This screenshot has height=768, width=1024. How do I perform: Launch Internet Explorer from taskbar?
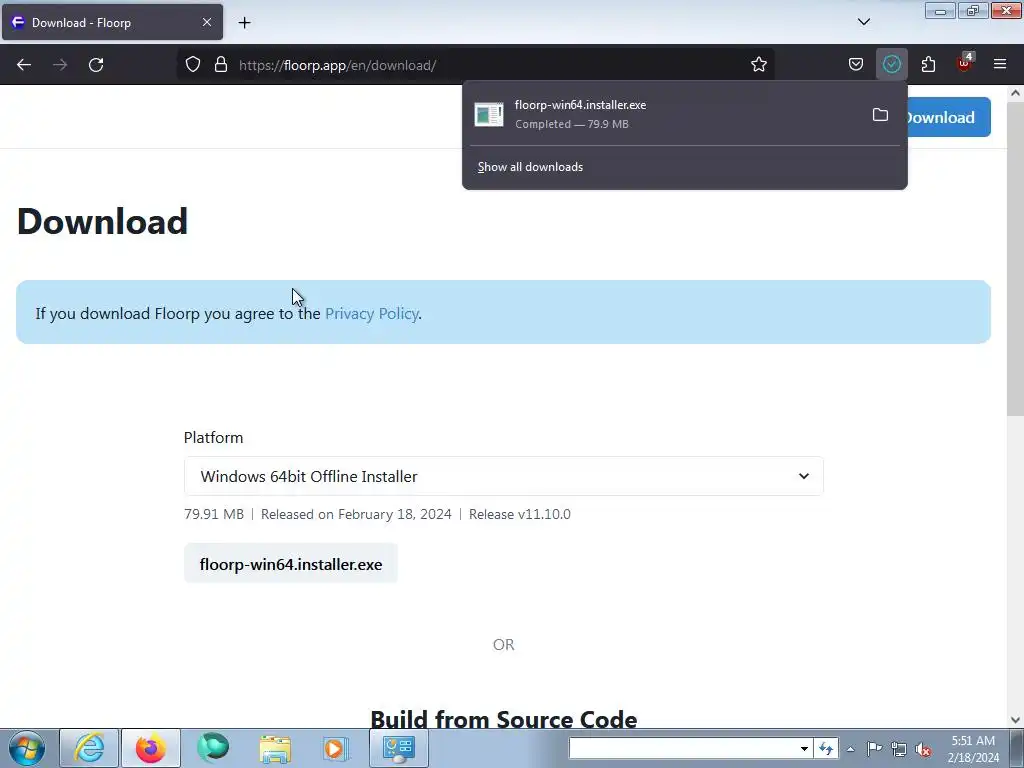tap(89, 748)
